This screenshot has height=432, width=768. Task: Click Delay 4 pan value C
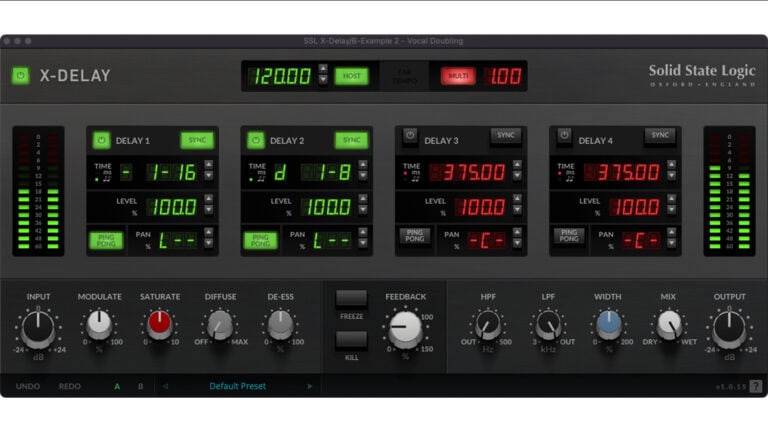[x=640, y=240]
